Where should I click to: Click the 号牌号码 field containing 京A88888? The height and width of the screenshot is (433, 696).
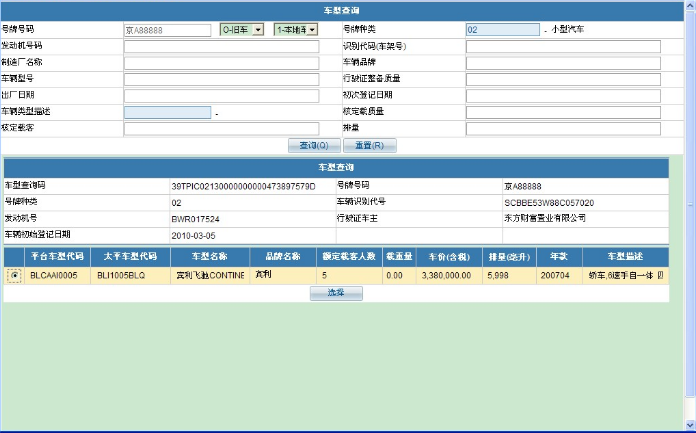click(168, 30)
